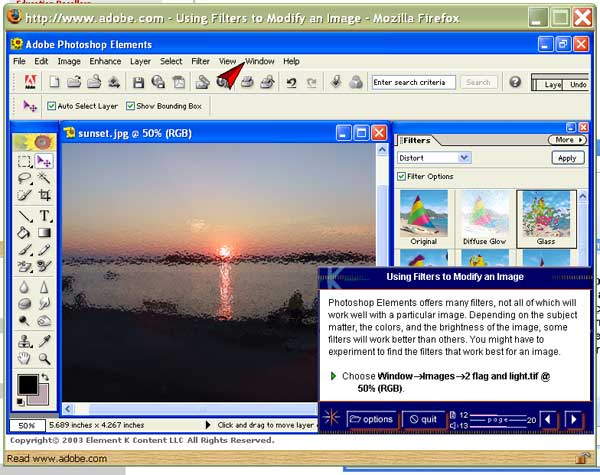600x475 pixels.
Task: Select the Pencil tool
Action: point(44,250)
